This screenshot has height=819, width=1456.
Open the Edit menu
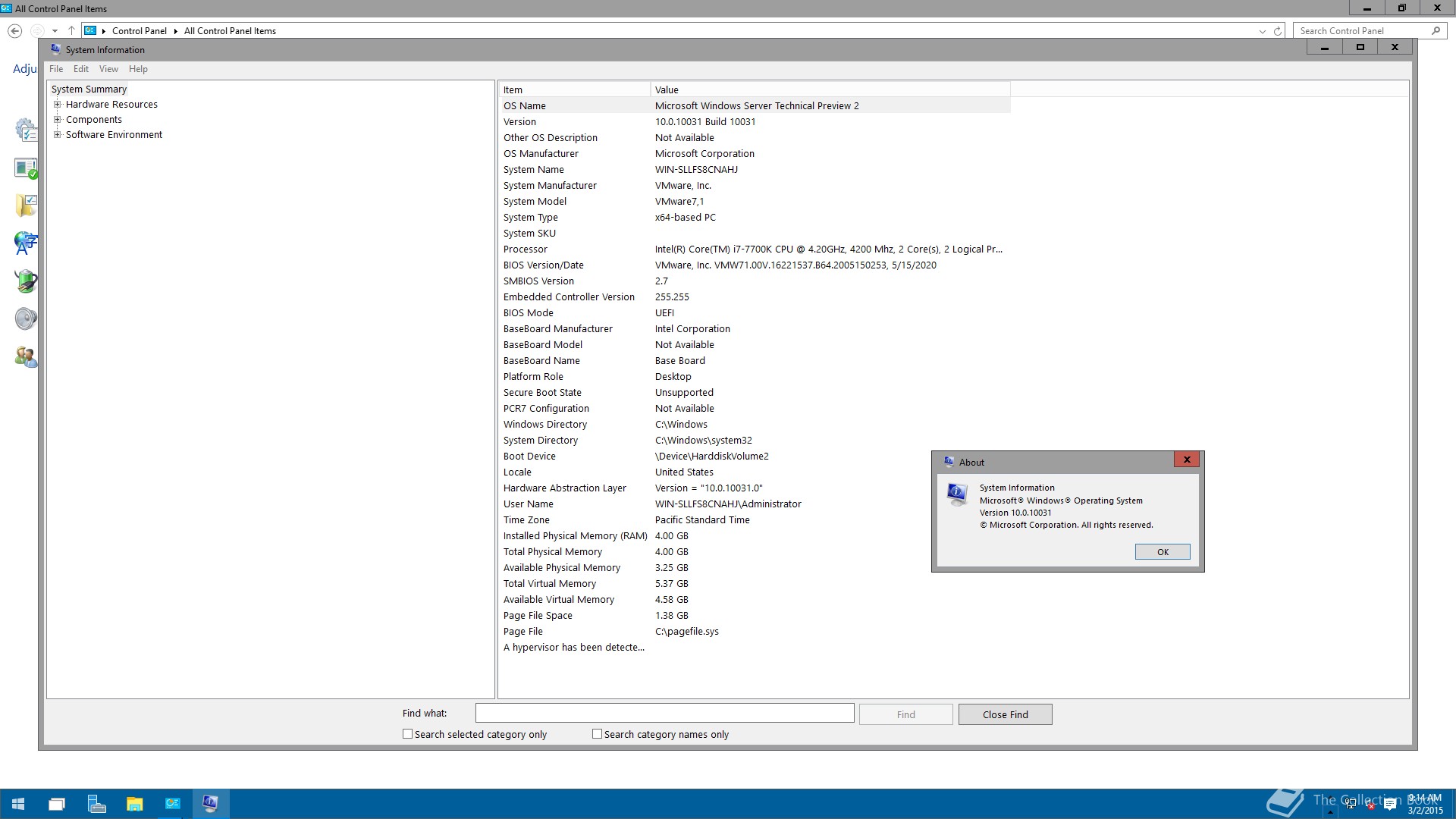(x=81, y=69)
